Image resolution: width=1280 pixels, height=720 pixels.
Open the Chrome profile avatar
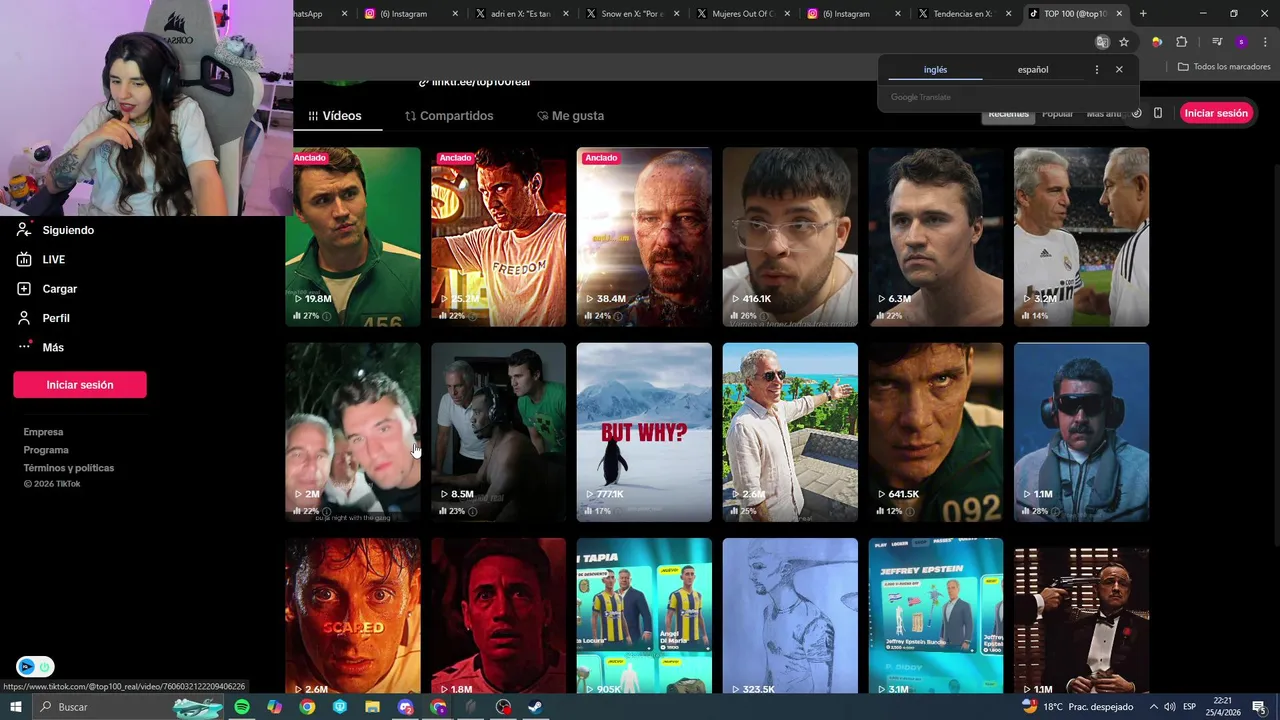pos(1241,42)
